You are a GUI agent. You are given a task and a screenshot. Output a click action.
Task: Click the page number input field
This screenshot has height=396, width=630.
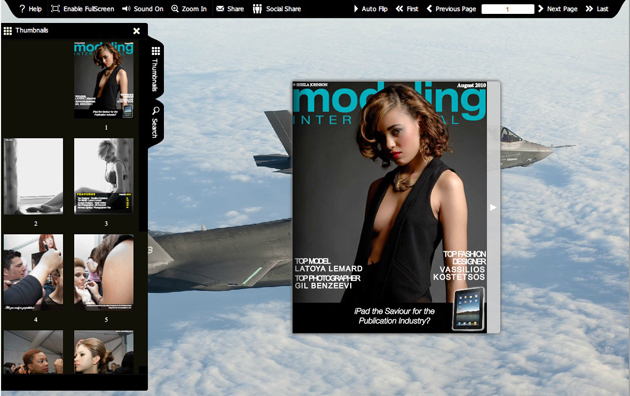(x=507, y=9)
